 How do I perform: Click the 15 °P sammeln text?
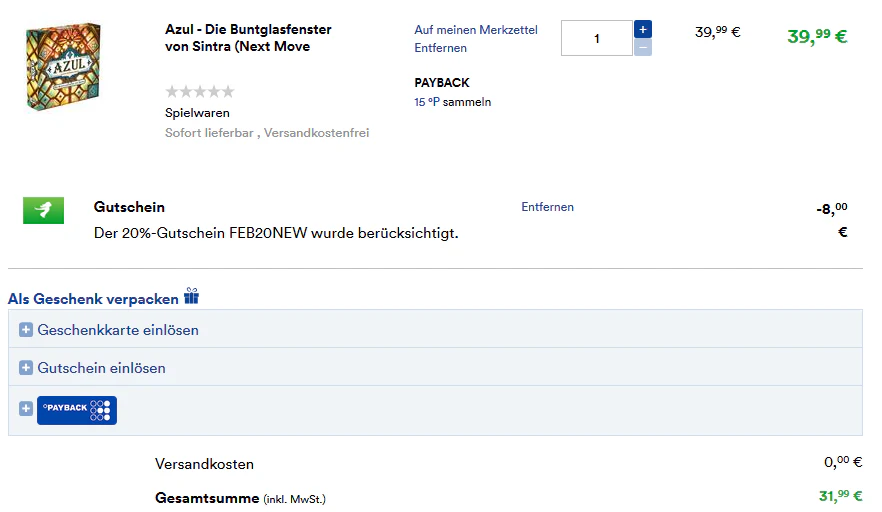point(453,102)
